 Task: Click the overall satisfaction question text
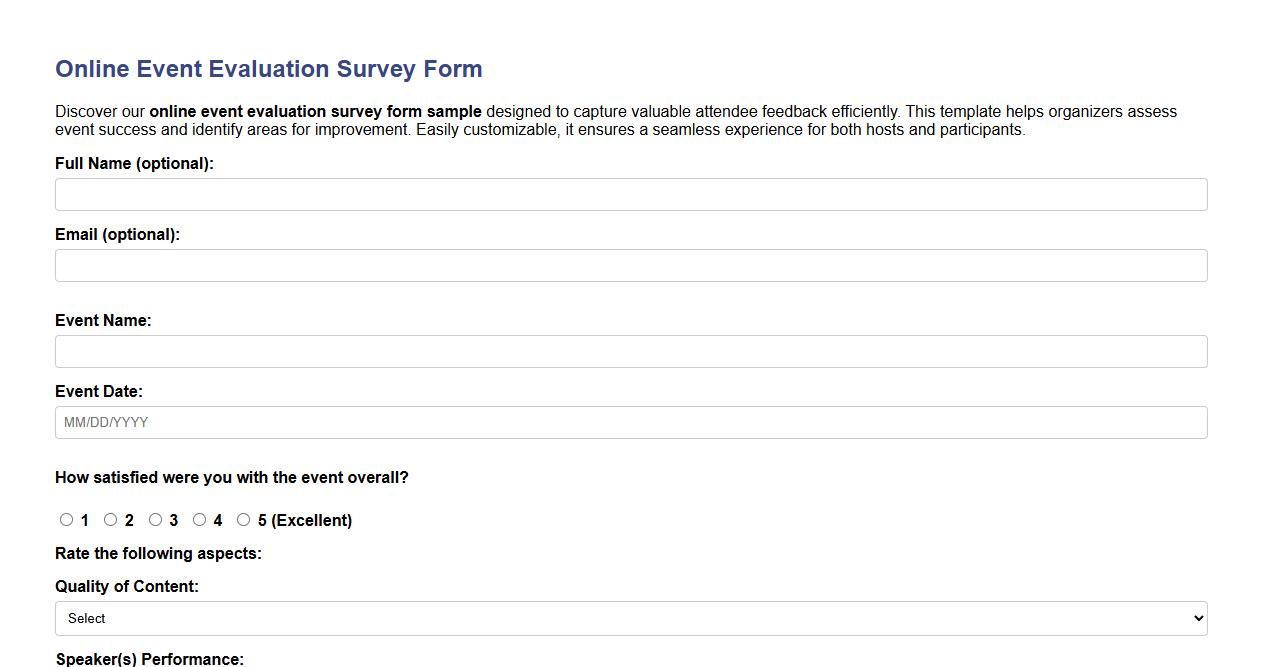click(231, 477)
